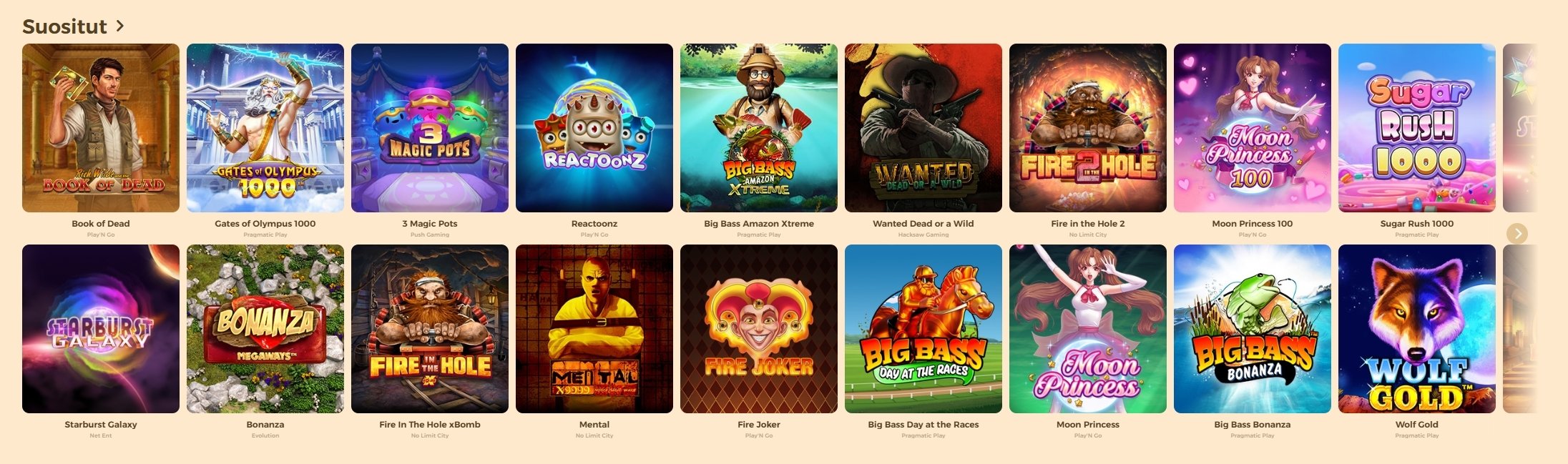Open the Reactoonz game thumbnail
The height and width of the screenshot is (464, 1568).
(594, 128)
